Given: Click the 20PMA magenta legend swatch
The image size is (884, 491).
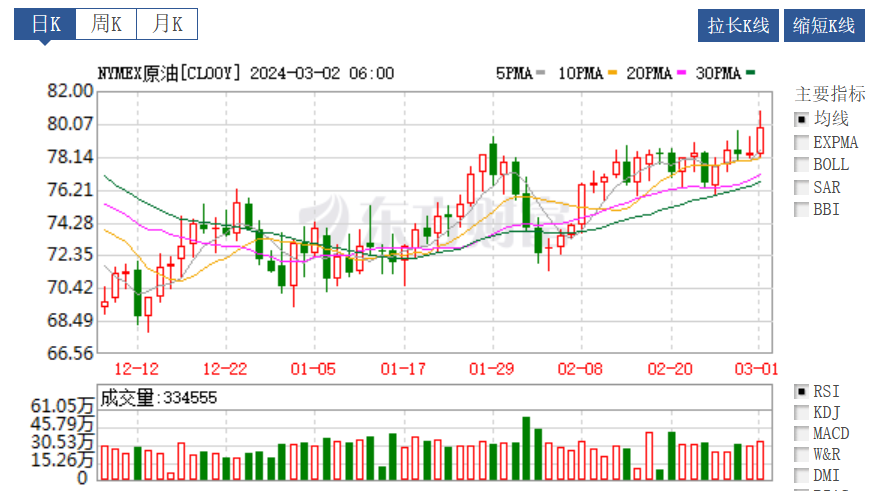Looking at the screenshot, I should pos(682,73).
